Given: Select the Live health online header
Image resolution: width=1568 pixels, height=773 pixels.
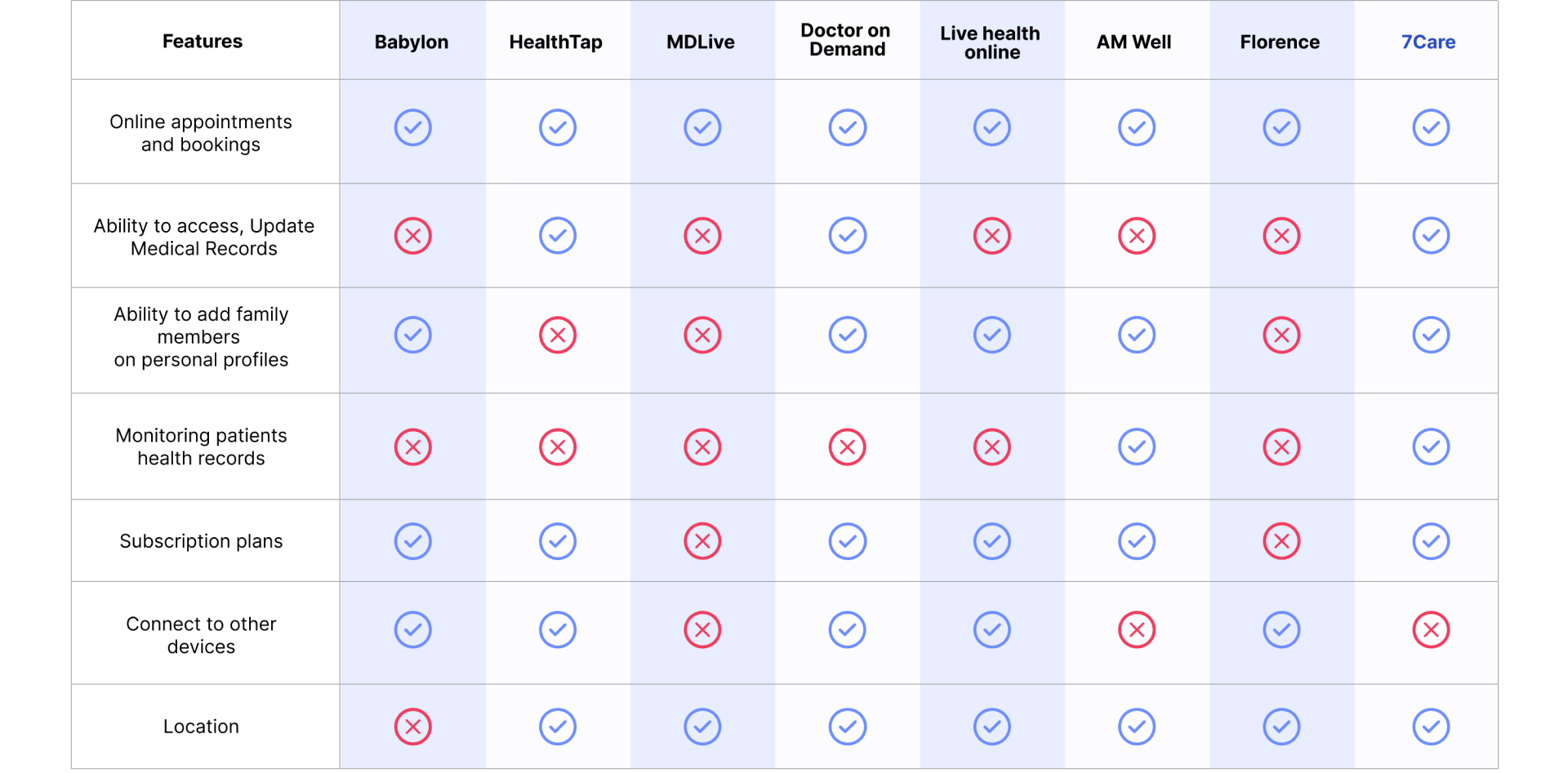Looking at the screenshot, I should [991, 42].
